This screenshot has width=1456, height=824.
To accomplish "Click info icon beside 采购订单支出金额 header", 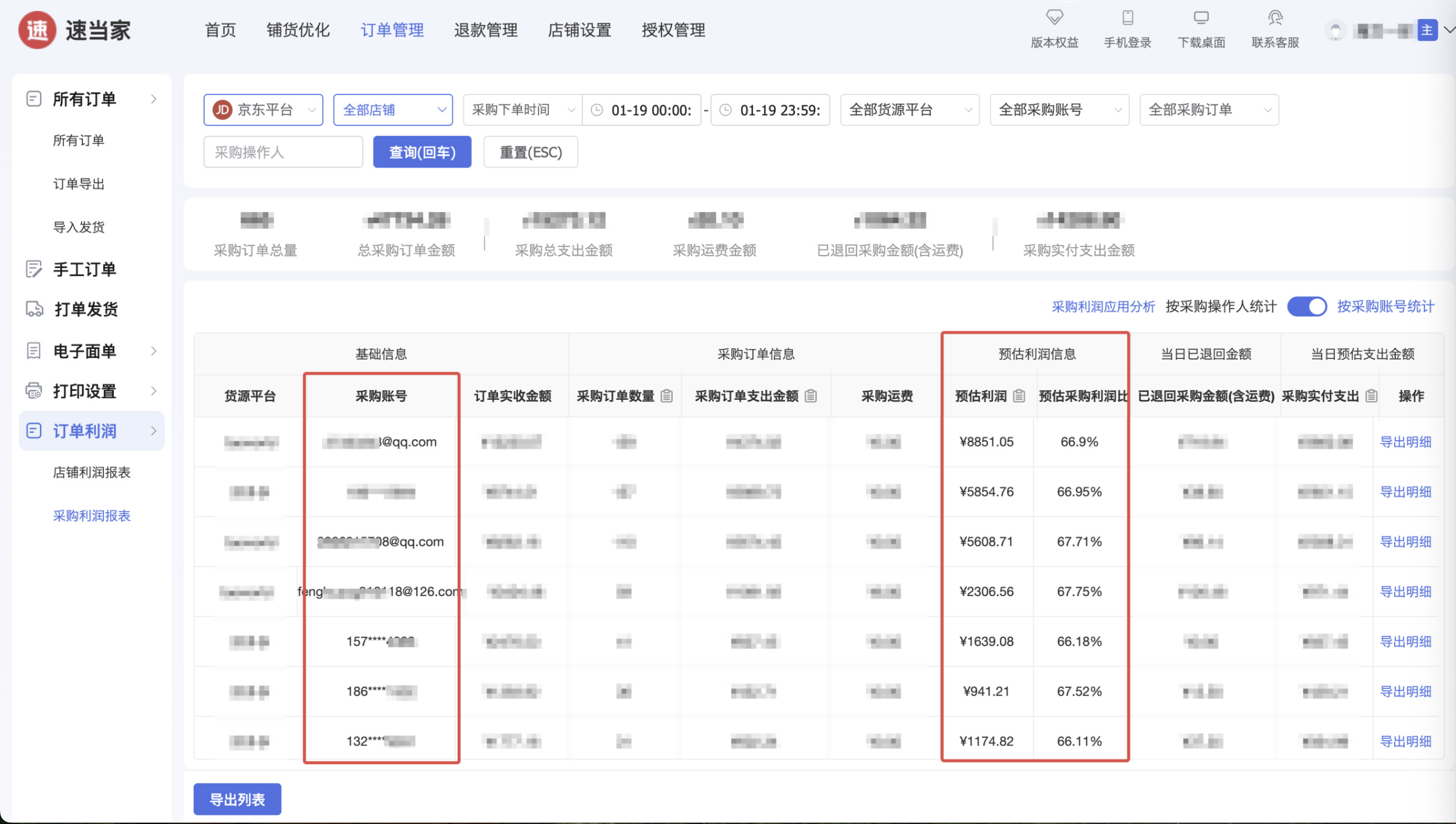I will [x=810, y=395].
